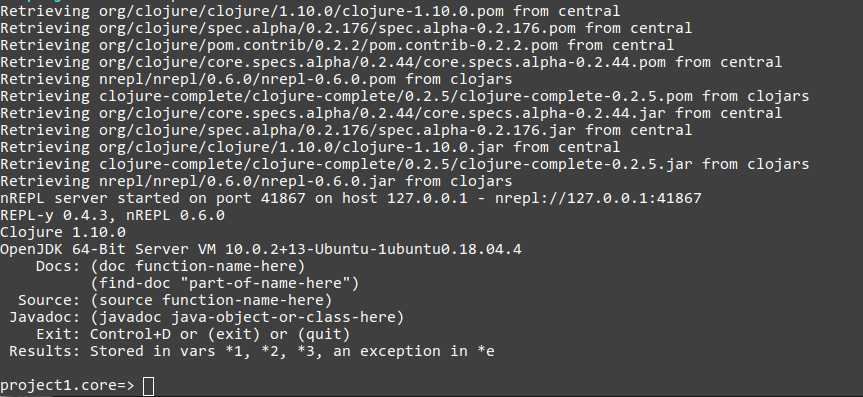Click the project1.core=> prompt text
This screenshot has height=397, width=863.
67,386
